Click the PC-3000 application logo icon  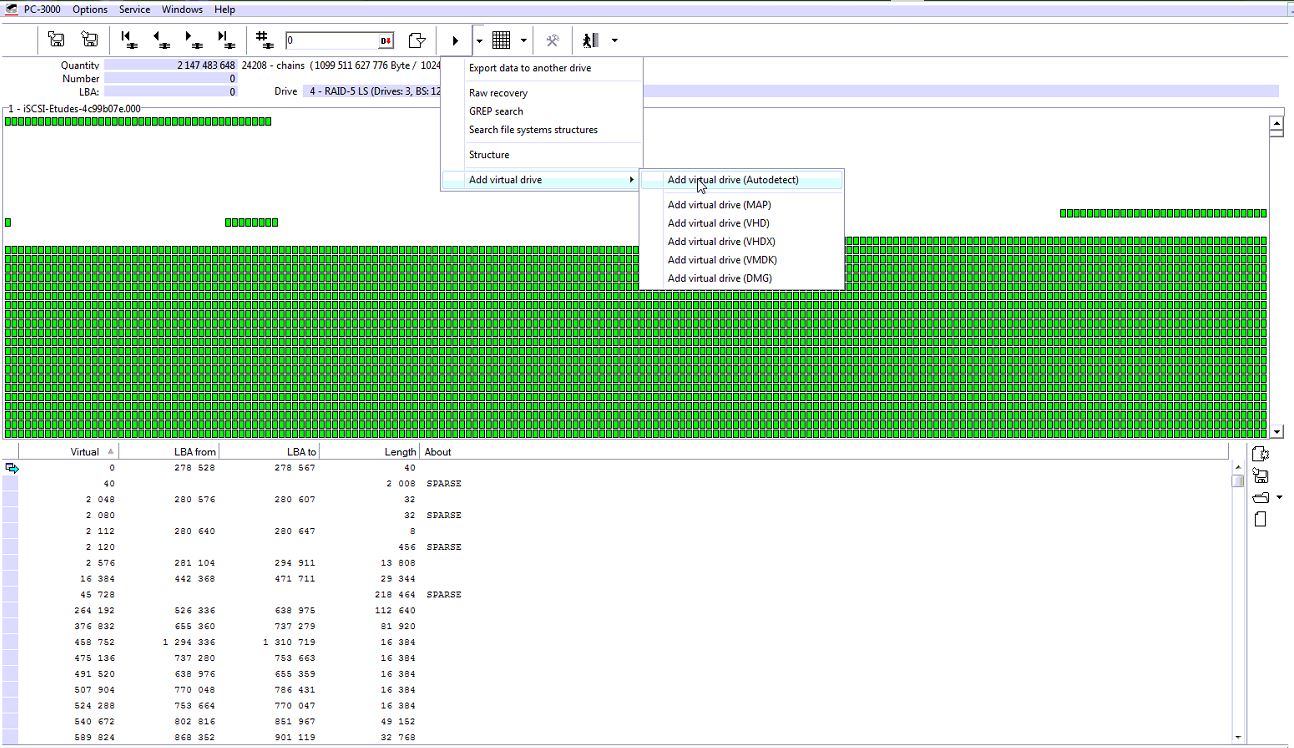(x=10, y=9)
